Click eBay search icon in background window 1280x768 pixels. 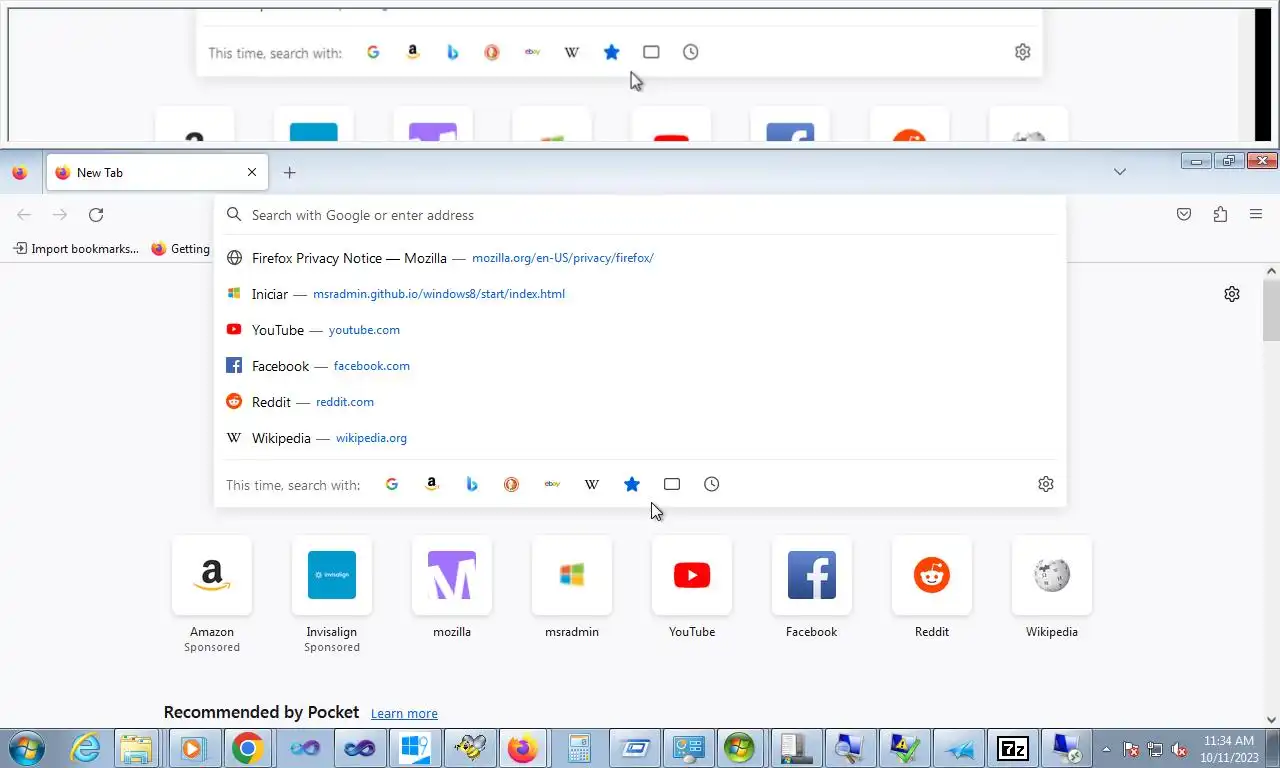pos(532,52)
